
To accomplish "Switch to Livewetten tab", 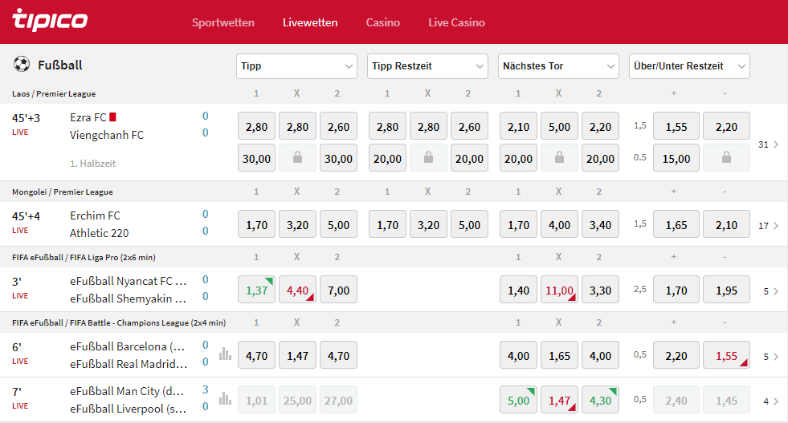I will 310,23.
